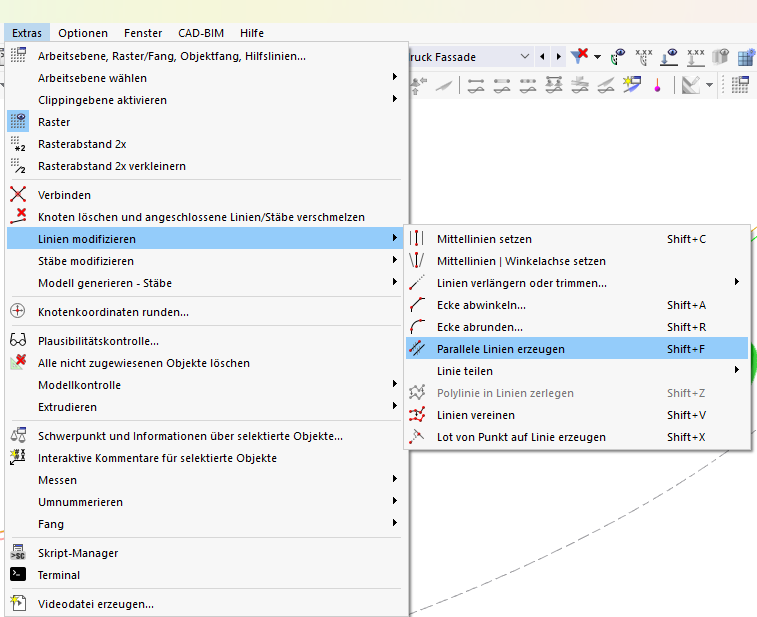Click the black Terminal icon
Screen dimensions: 757x617
tap(18, 574)
